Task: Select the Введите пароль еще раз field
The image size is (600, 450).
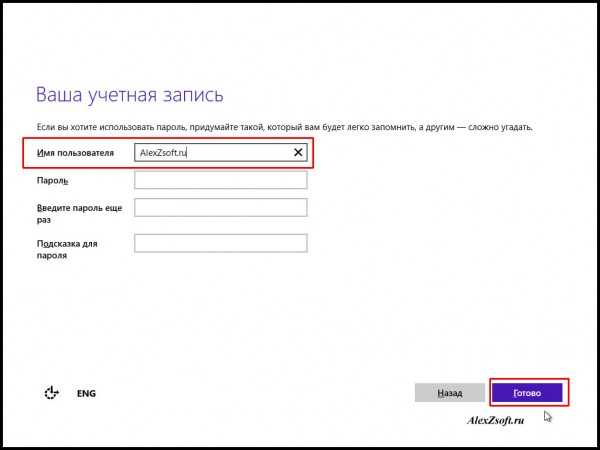Action: point(220,208)
